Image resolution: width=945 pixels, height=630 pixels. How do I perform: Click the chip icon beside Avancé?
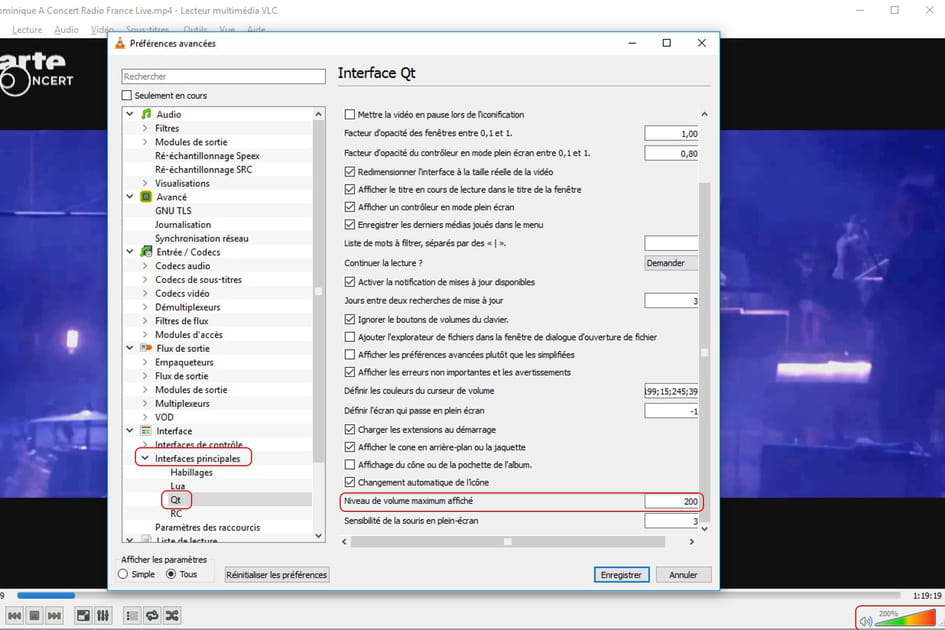pos(146,197)
